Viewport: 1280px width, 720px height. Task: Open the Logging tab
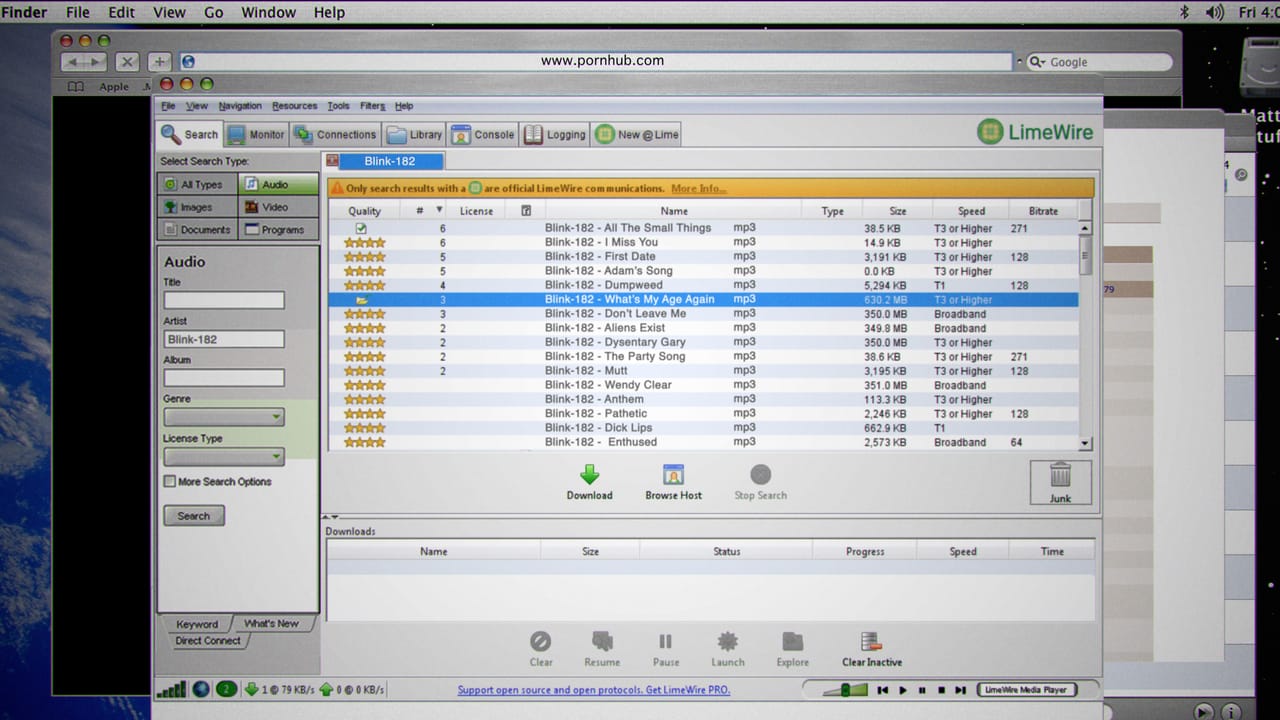tap(555, 134)
